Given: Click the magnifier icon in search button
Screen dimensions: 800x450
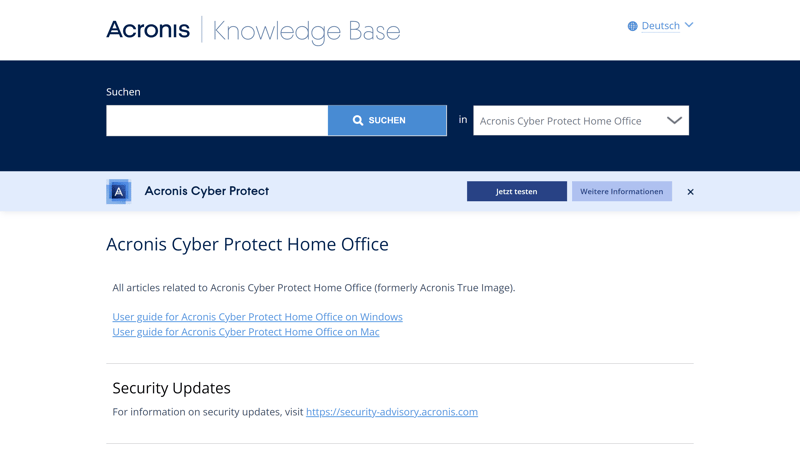Looking at the screenshot, I should [x=358, y=120].
